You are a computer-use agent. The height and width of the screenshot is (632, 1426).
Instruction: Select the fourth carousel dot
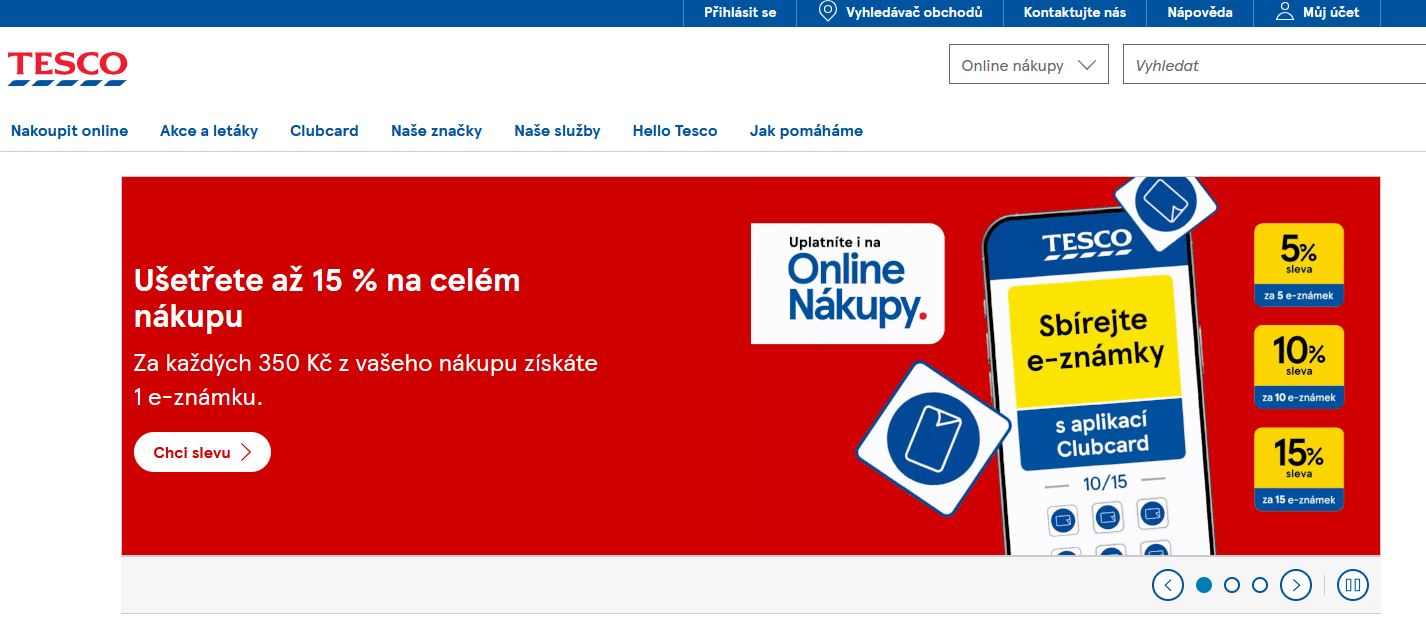tap(1259, 585)
